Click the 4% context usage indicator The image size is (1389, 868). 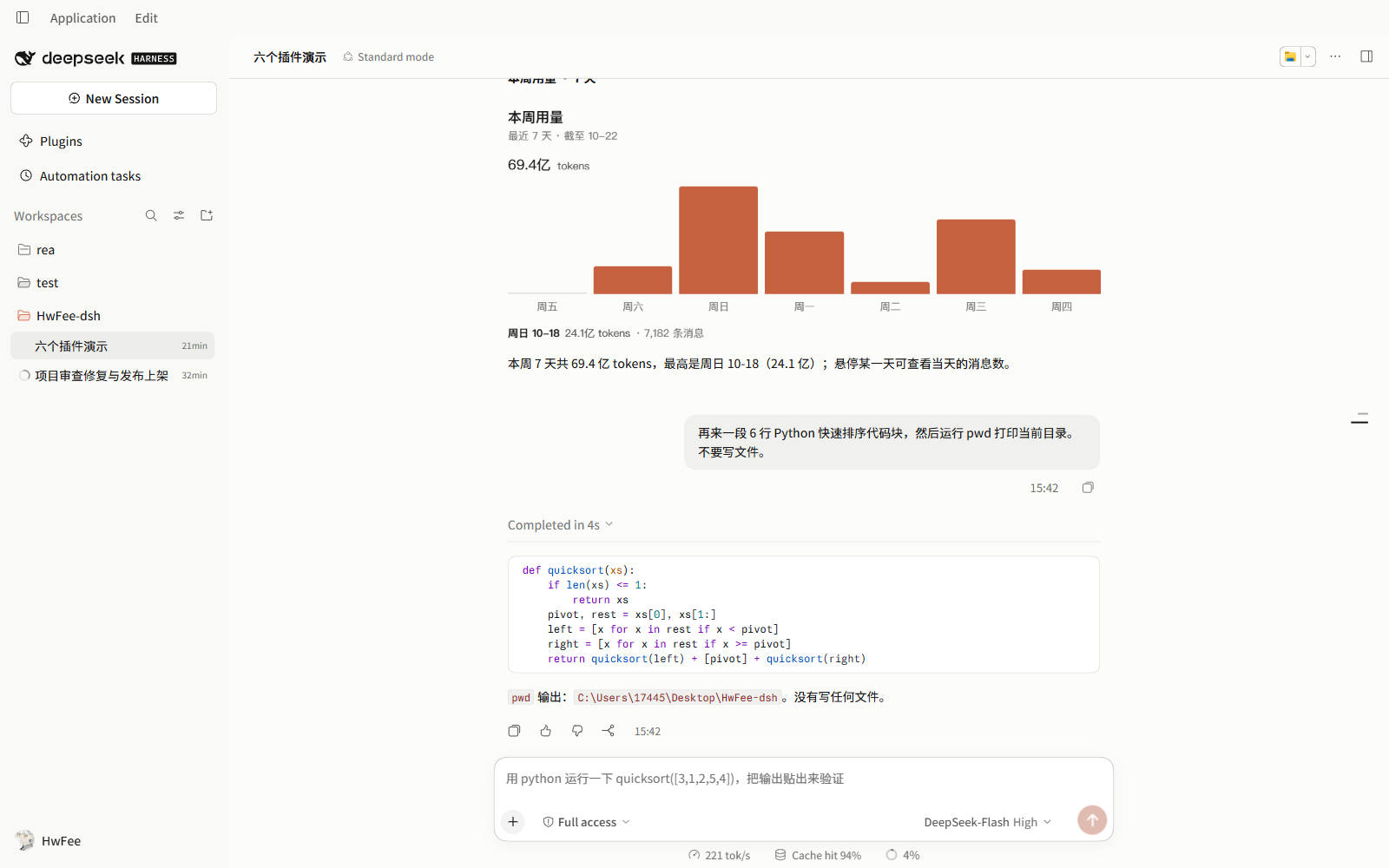(x=902, y=855)
